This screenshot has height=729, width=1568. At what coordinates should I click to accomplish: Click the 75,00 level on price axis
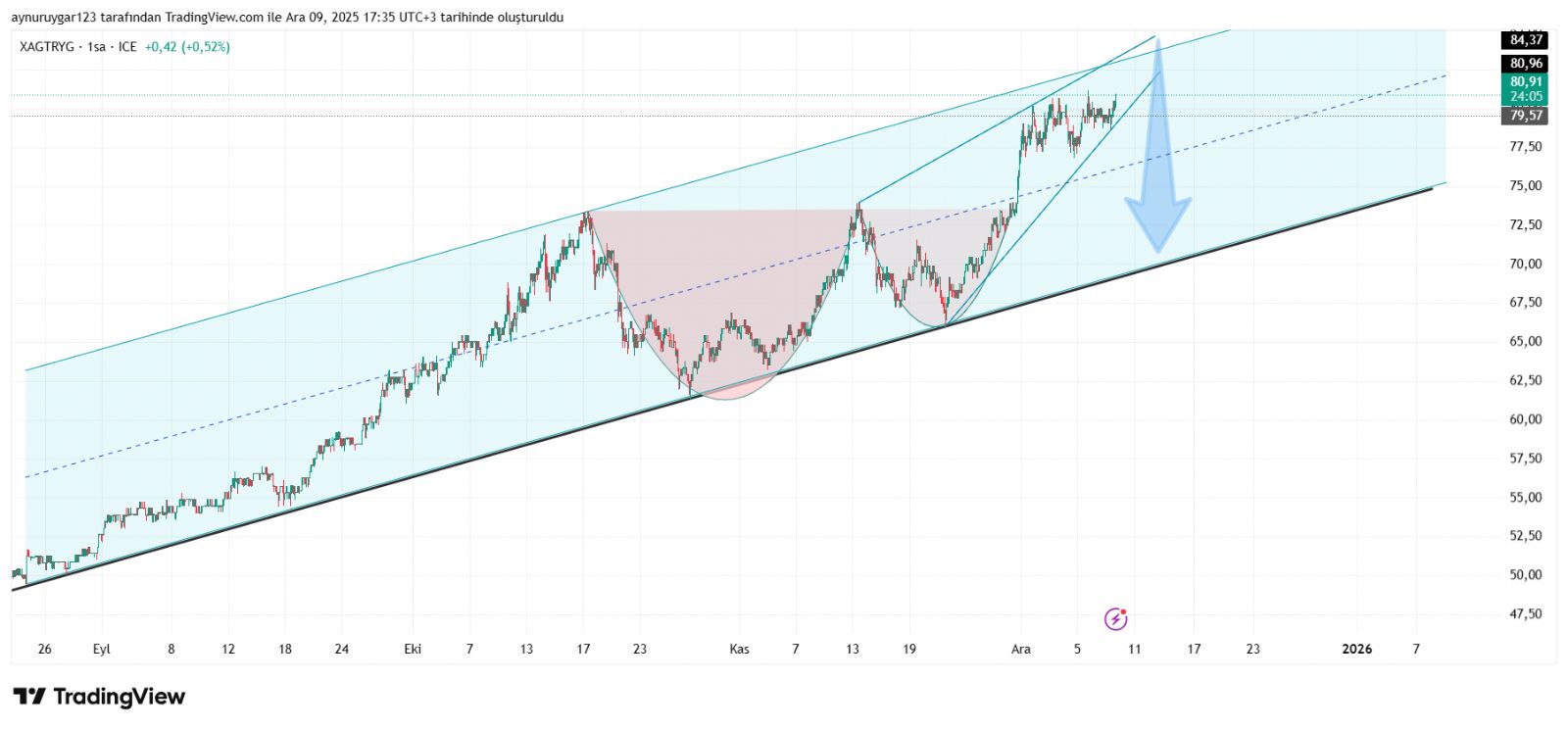pos(1525,185)
